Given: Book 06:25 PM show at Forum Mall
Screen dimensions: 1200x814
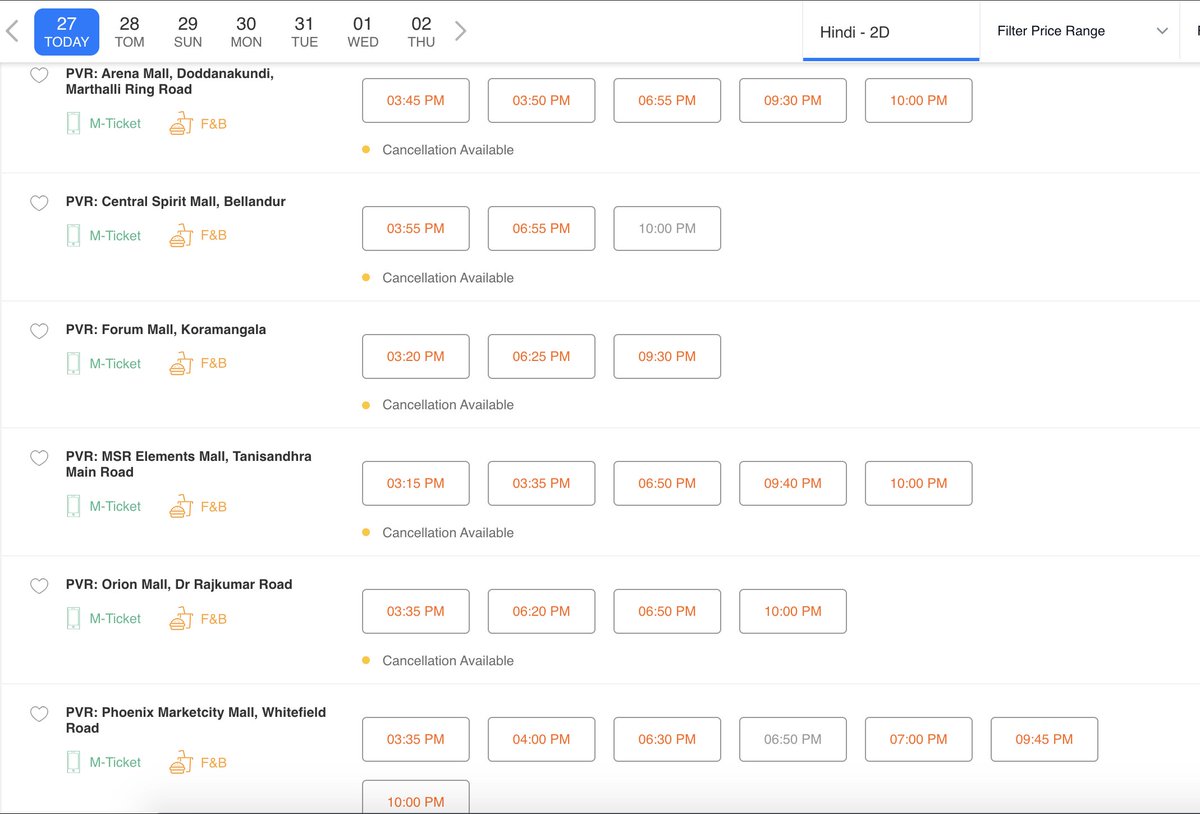Looking at the screenshot, I should click(542, 356).
